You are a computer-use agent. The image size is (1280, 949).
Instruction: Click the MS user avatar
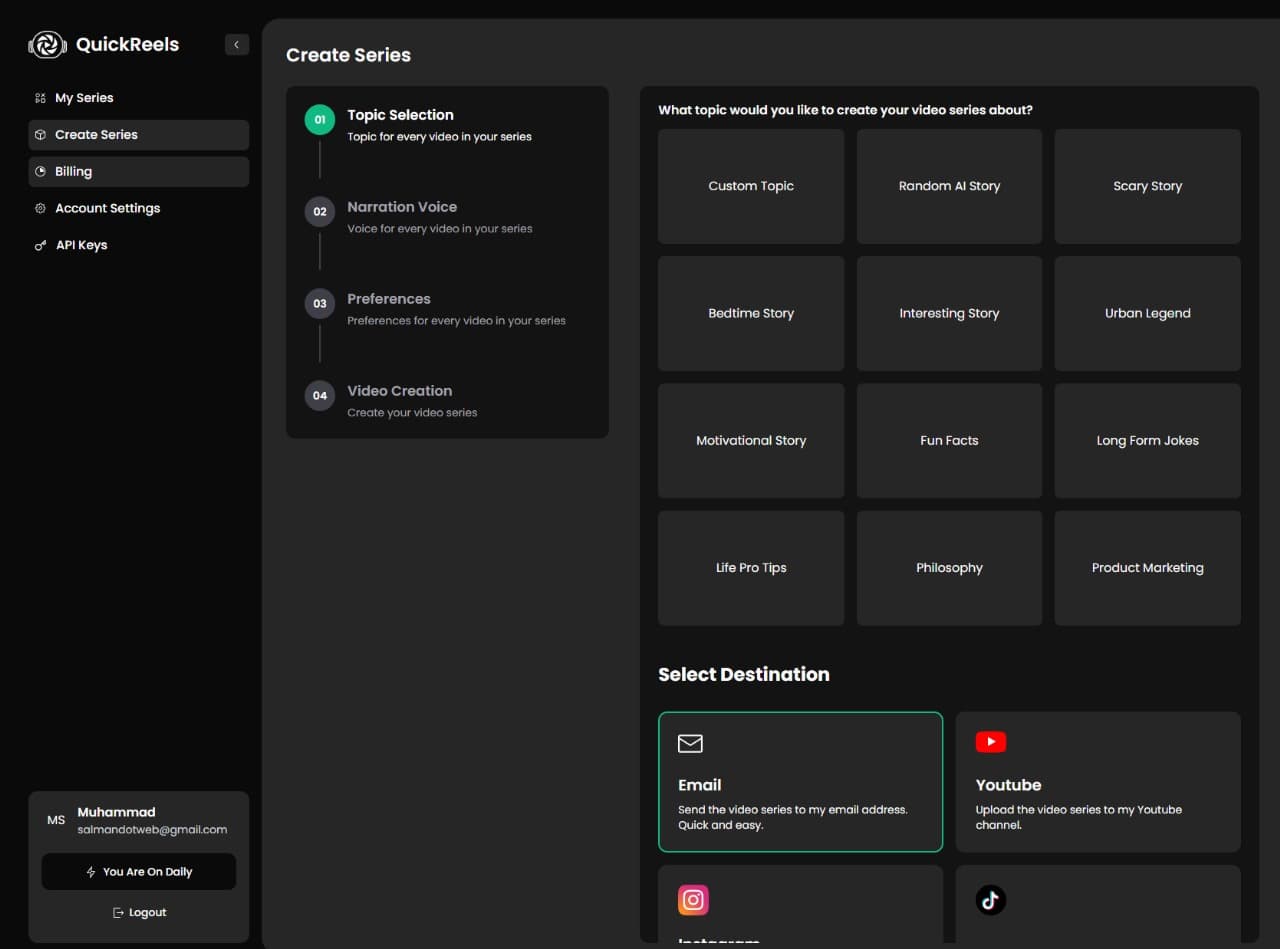coord(56,820)
